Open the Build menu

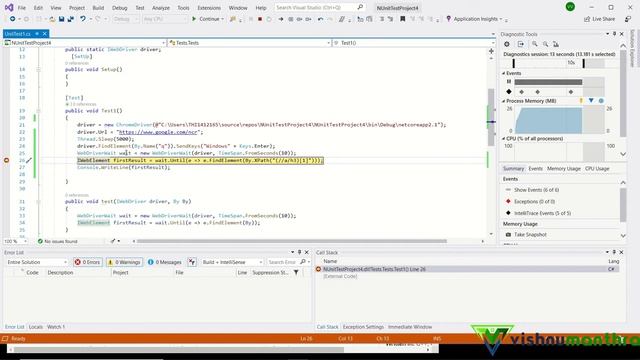tap(98, 8)
